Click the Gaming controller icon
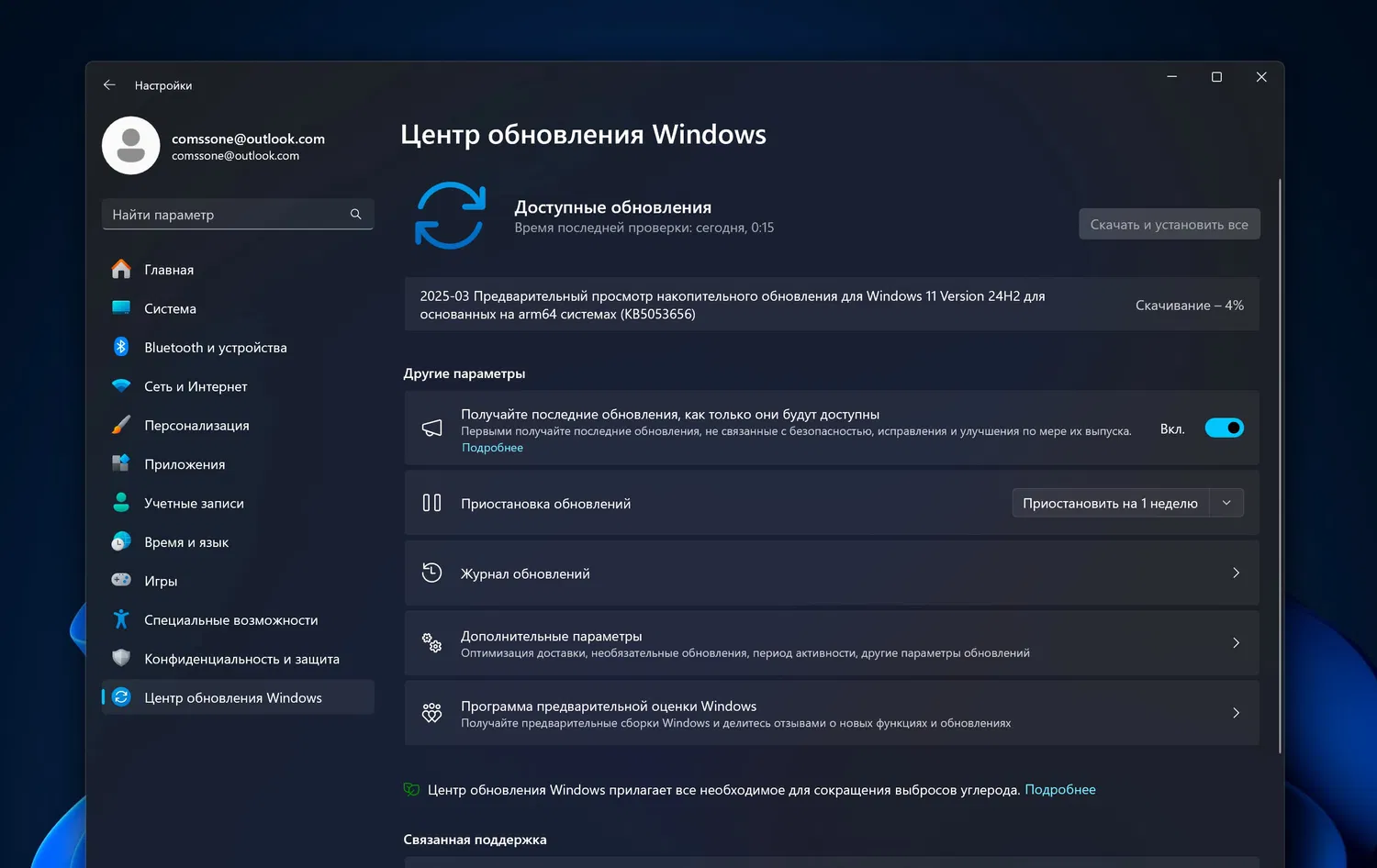Viewport: 1377px width, 868px height. click(121, 580)
